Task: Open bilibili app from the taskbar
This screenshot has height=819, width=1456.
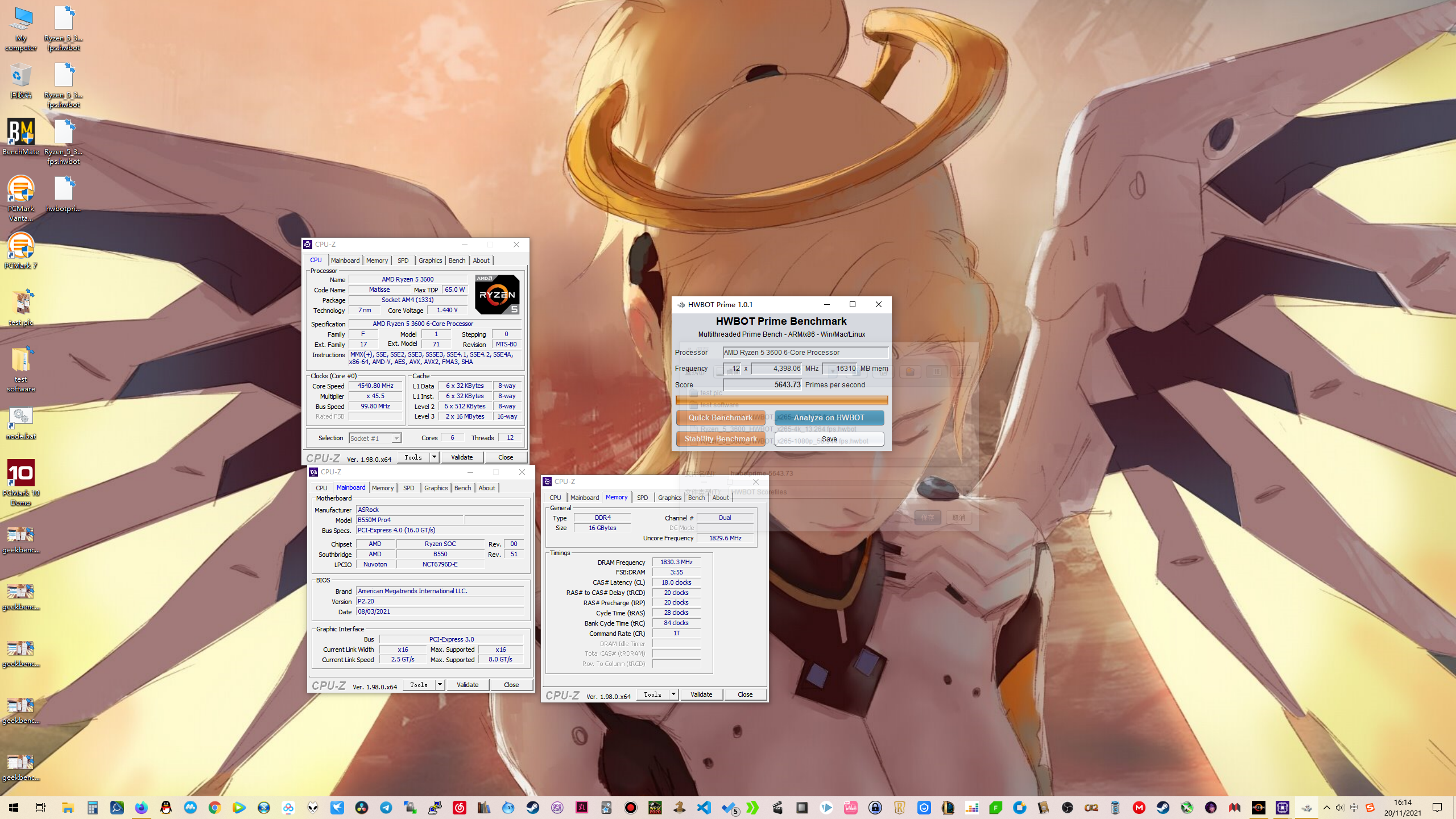Action: (x=850, y=808)
